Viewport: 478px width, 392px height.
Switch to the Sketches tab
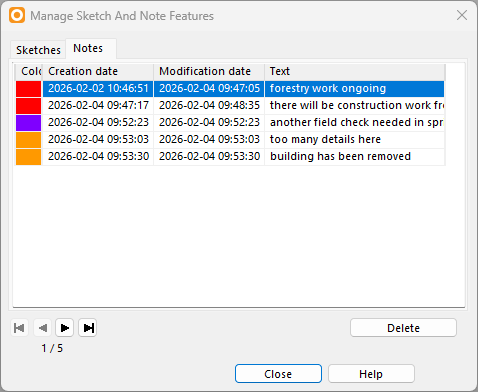[x=38, y=50]
